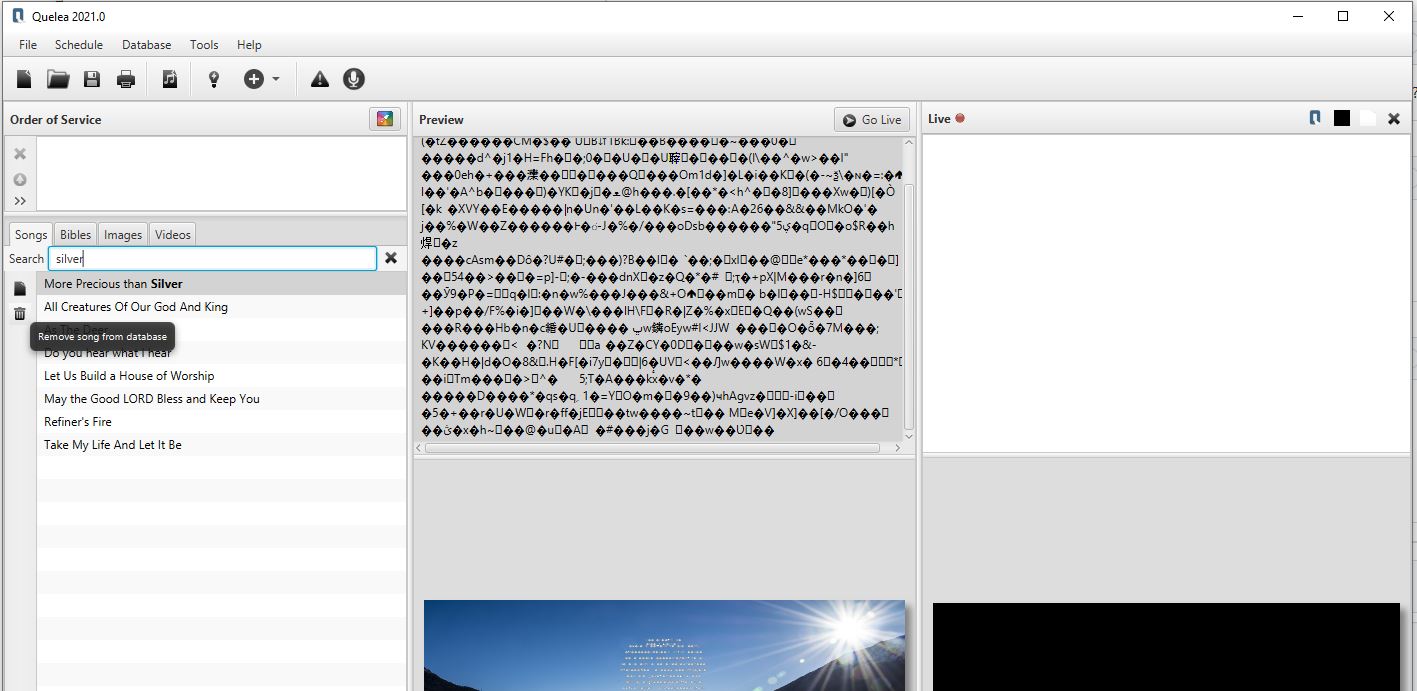Create a new schedule with blank page icon
Viewport: 1417px width, 691px height.
[24, 78]
